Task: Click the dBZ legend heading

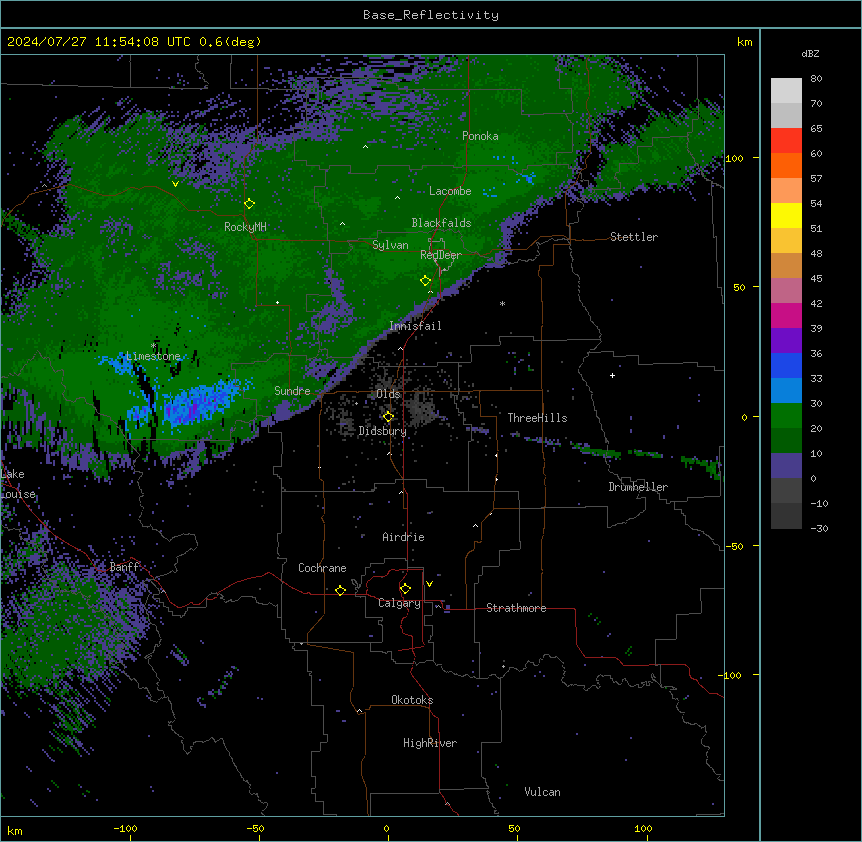Action: 810,53
